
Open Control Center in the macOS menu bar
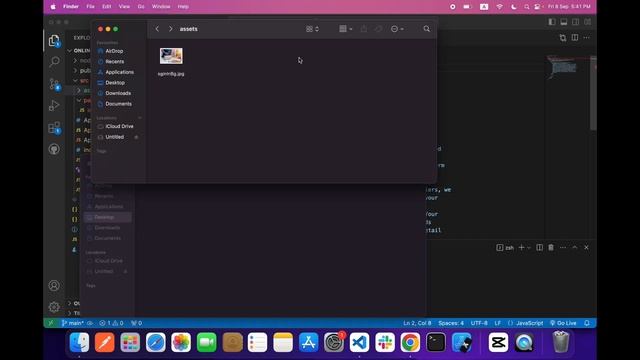point(538,7)
